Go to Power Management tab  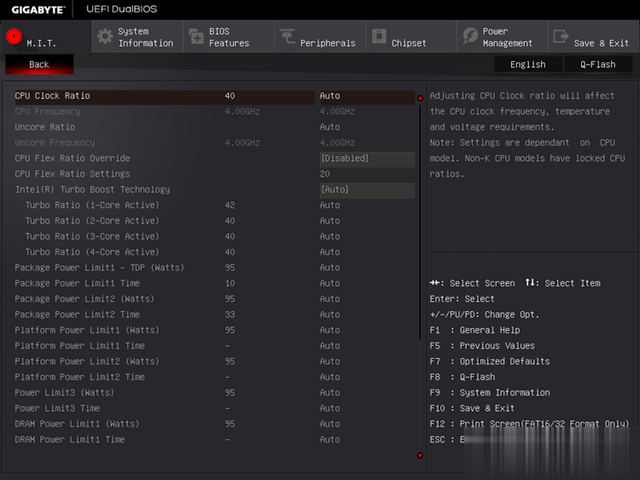503,37
